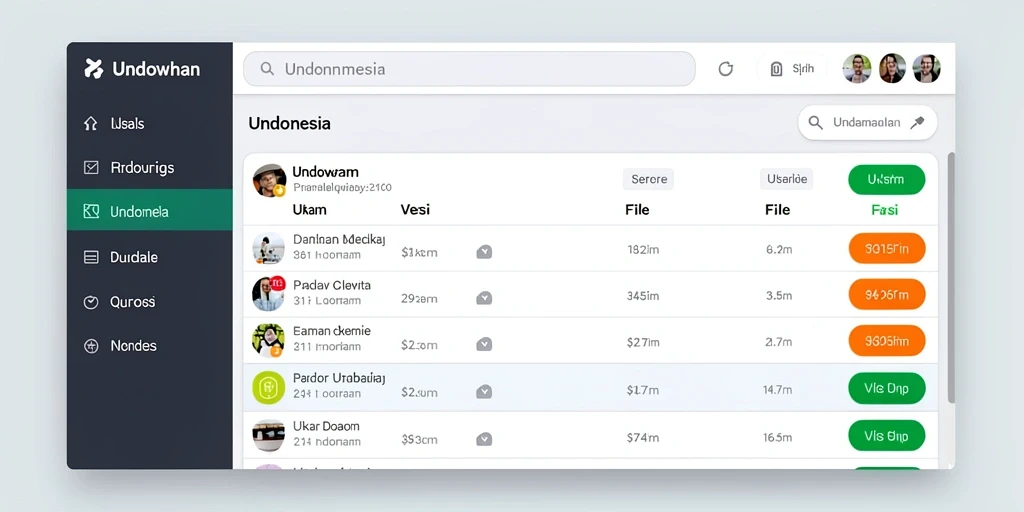Open the Duidale list icon
Image resolution: width=1024 pixels, height=512 pixels.
[x=91, y=257]
